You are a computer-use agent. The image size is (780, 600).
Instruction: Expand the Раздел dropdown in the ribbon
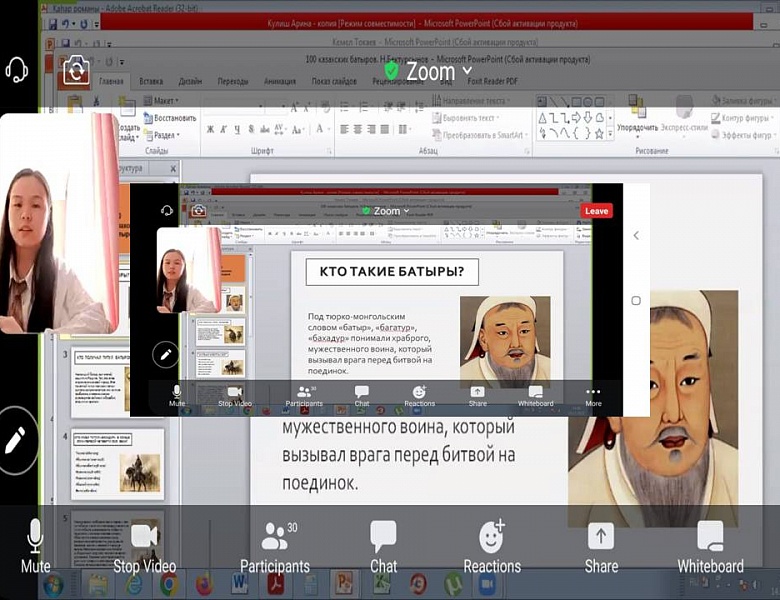point(165,135)
